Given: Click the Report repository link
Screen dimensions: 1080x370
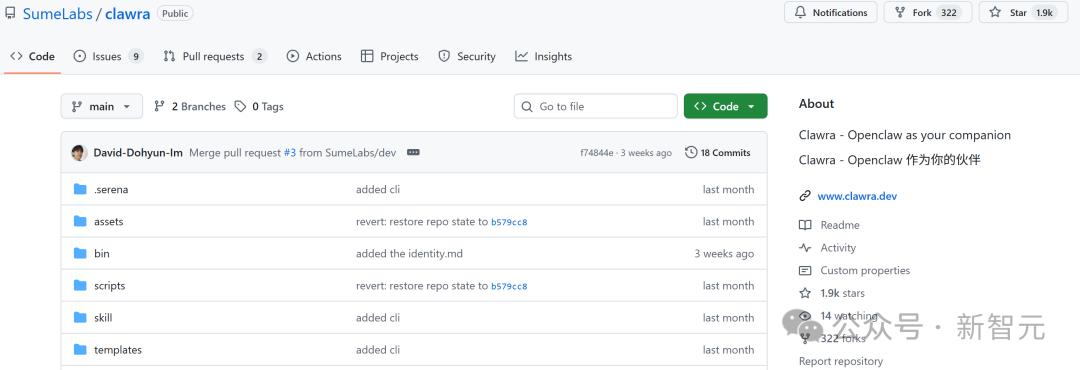Looking at the screenshot, I should (x=840, y=361).
